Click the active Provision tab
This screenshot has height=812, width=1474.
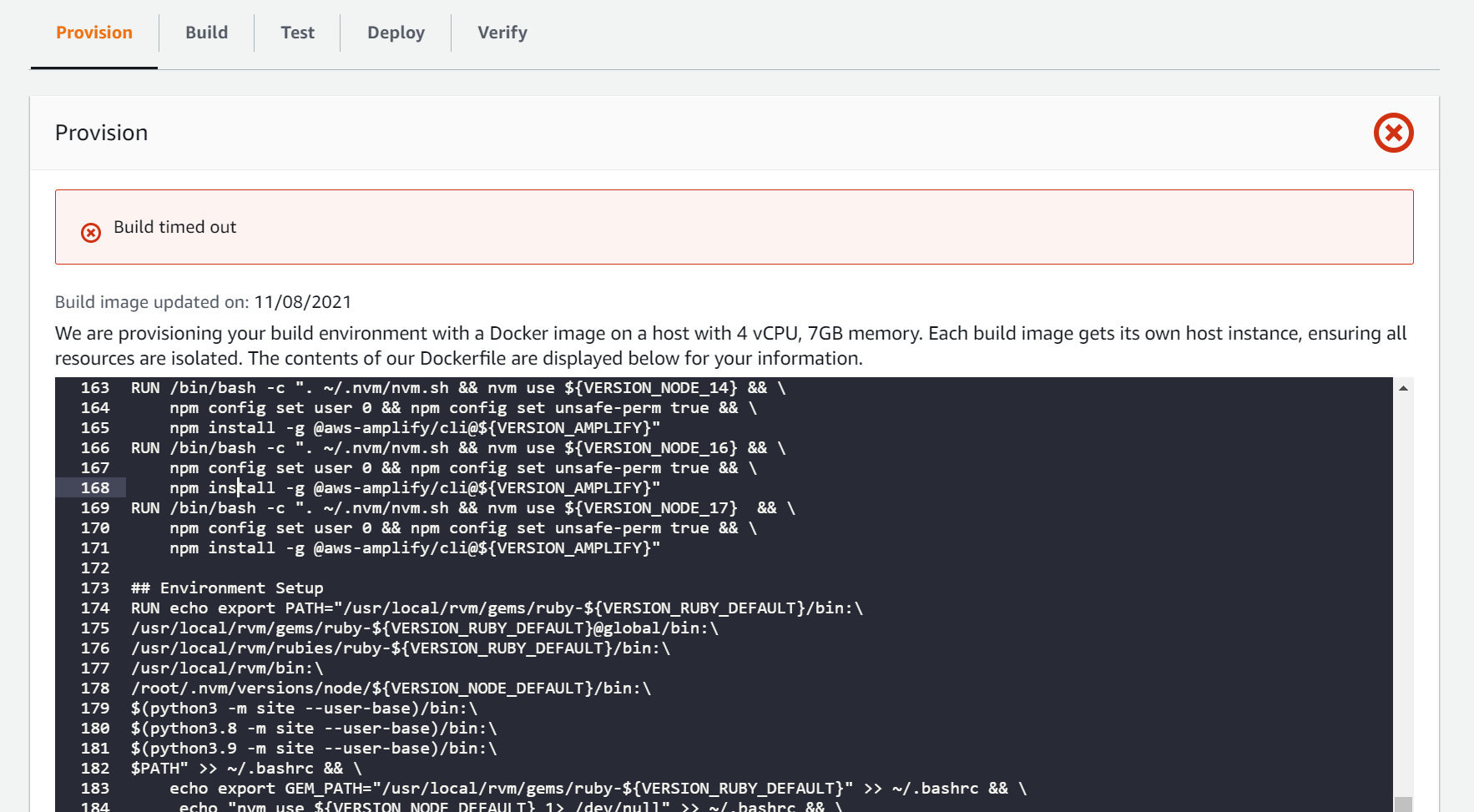(93, 33)
